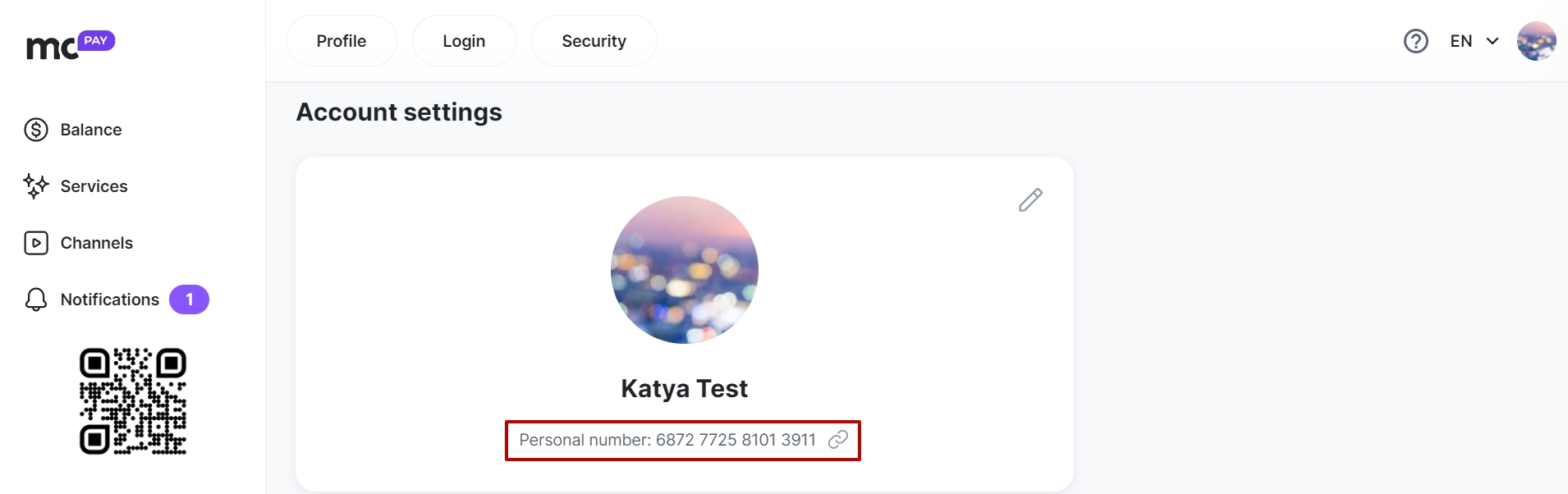Open help via question mark icon

tap(1416, 41)
